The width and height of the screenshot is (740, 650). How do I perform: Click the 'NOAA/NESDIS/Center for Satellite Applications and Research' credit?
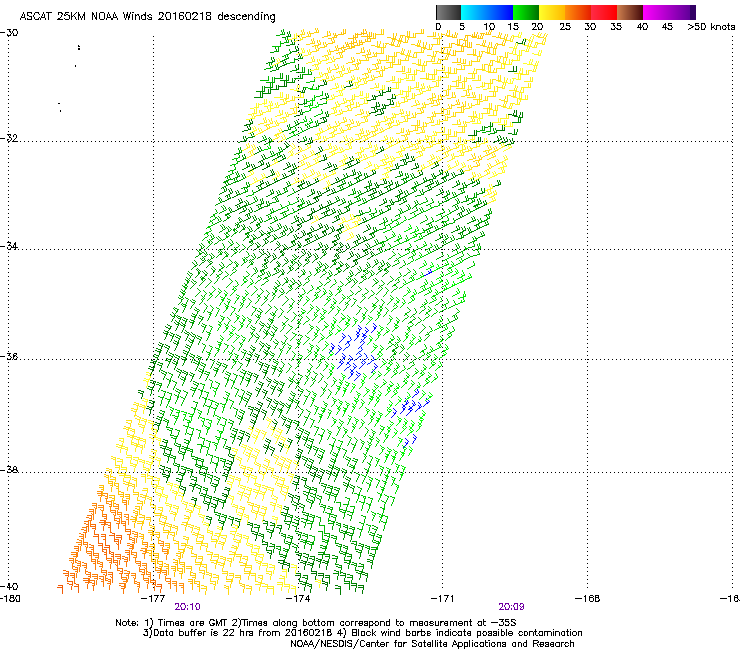click(x=432, y=644)
